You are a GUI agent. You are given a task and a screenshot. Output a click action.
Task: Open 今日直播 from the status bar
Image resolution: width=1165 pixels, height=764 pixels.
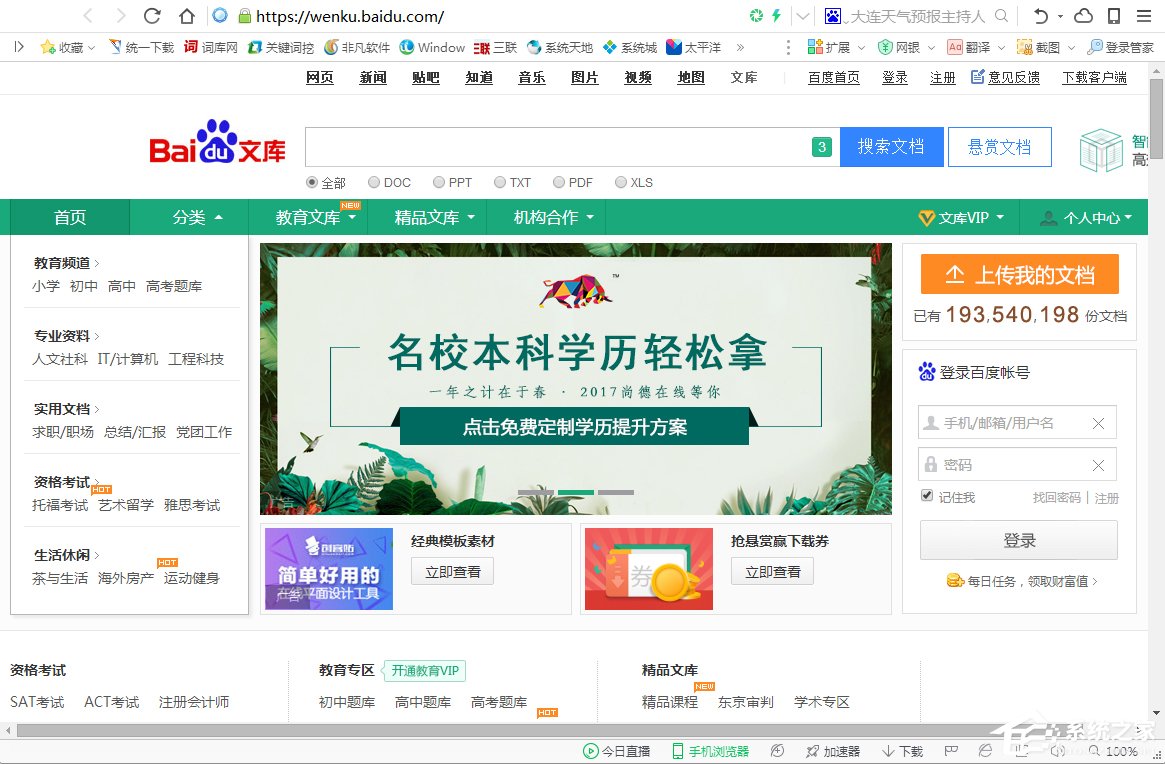pos(617,750)
